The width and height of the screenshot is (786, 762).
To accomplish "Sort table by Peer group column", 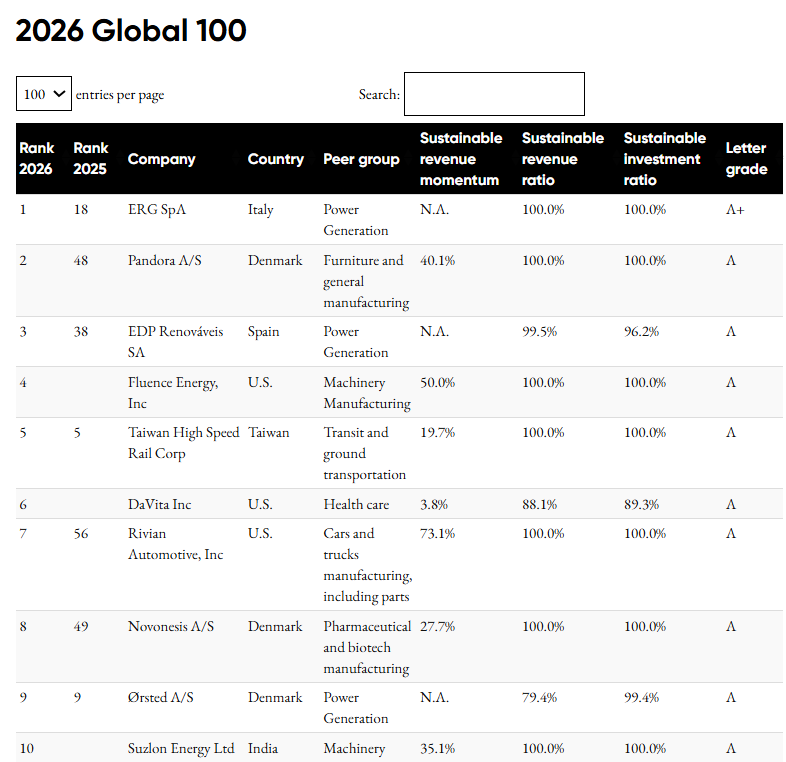I will (361, 159).
